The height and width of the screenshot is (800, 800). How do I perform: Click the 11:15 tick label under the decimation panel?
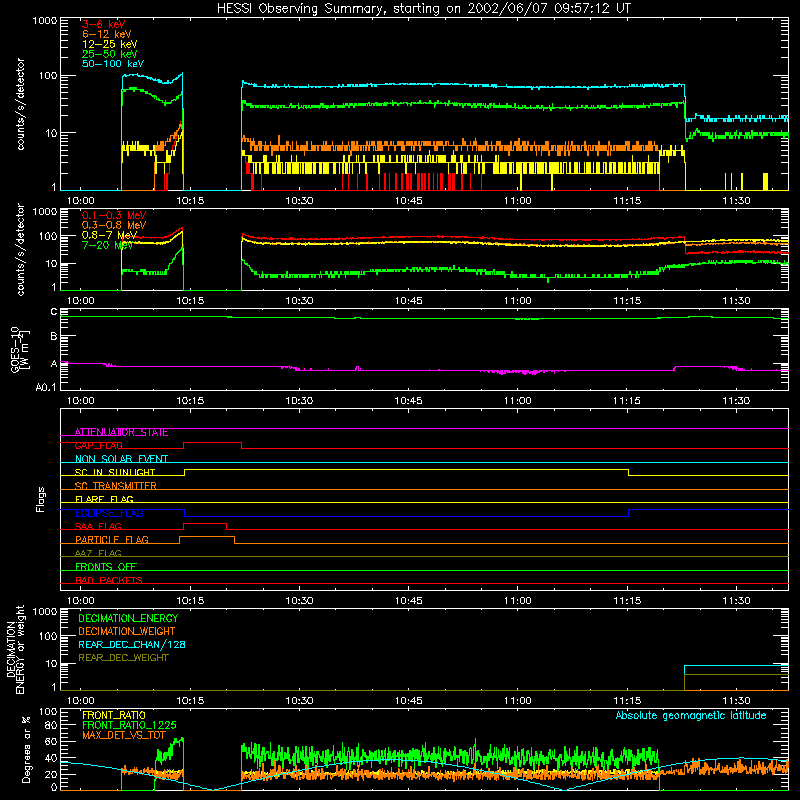627,701
